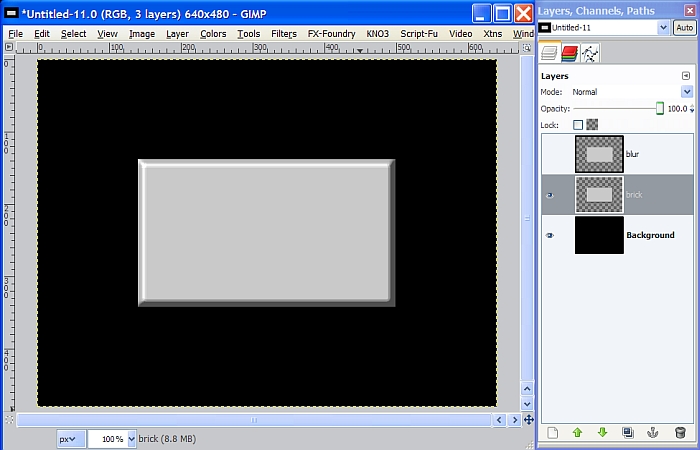
Task: Open the Layers panel configuration menu arrow
Action: [x=686, y=75]
